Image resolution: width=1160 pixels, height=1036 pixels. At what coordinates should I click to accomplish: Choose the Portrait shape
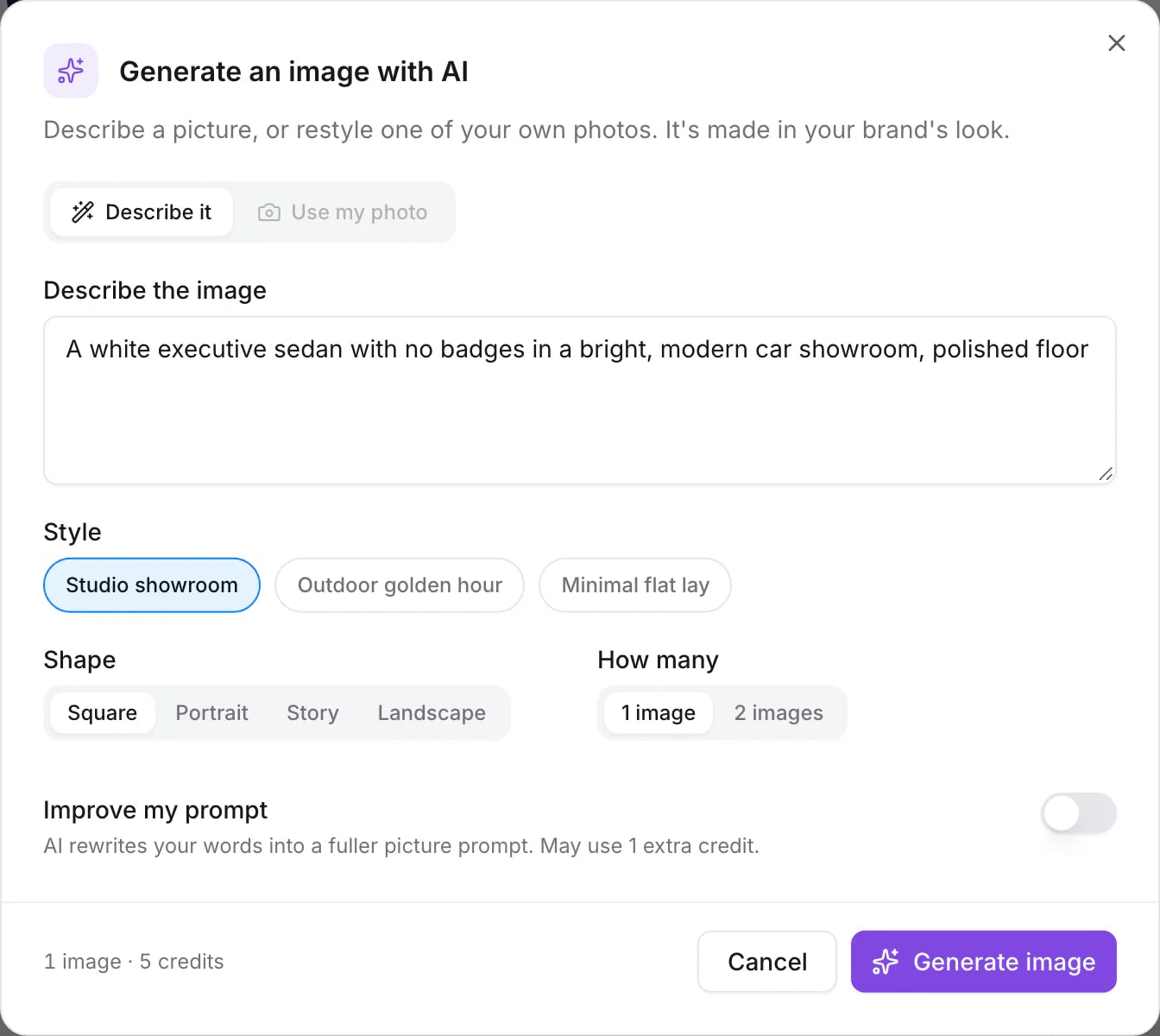pyautogui.click(x=212, y=713)
